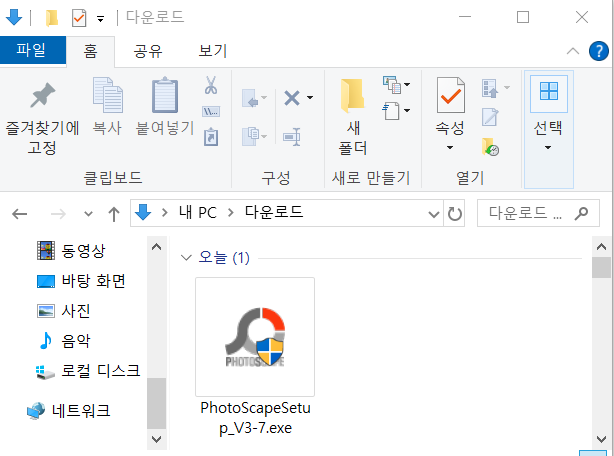Click the PhotoScapeSetup_V3-7.exe file name
Image resolution: width=614 pixels, height=456 pixels.
[x=255, y=418]
